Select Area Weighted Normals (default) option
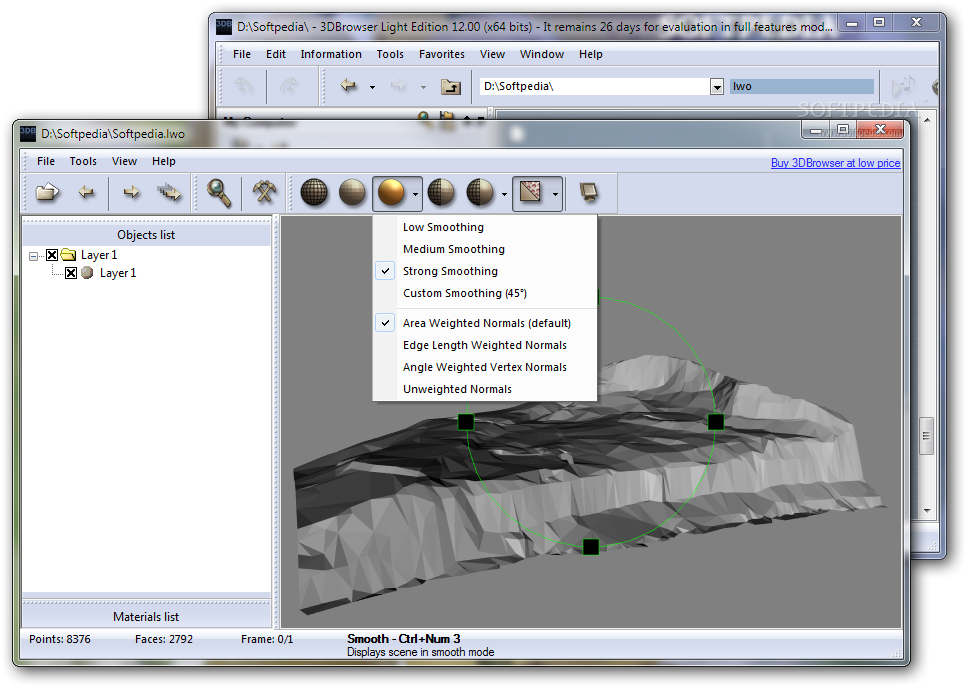 click(x=485, y=323)
